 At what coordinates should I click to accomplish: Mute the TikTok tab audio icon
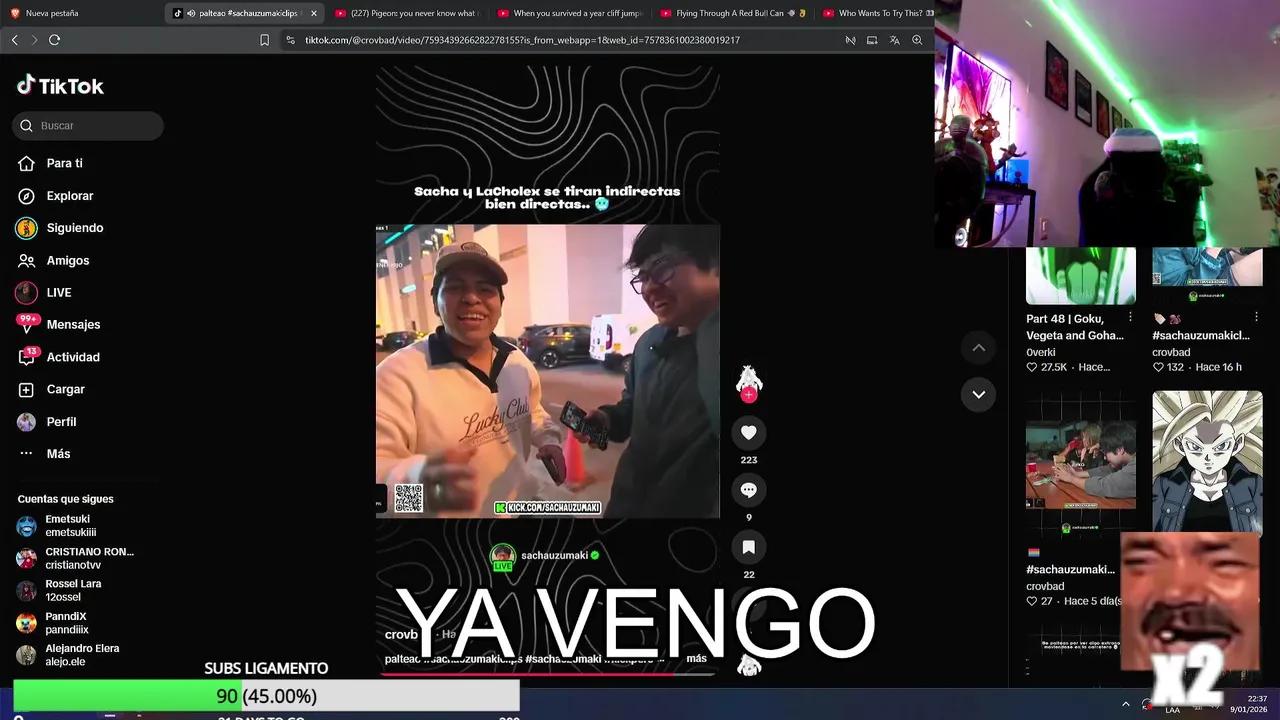tap(190, 13)
